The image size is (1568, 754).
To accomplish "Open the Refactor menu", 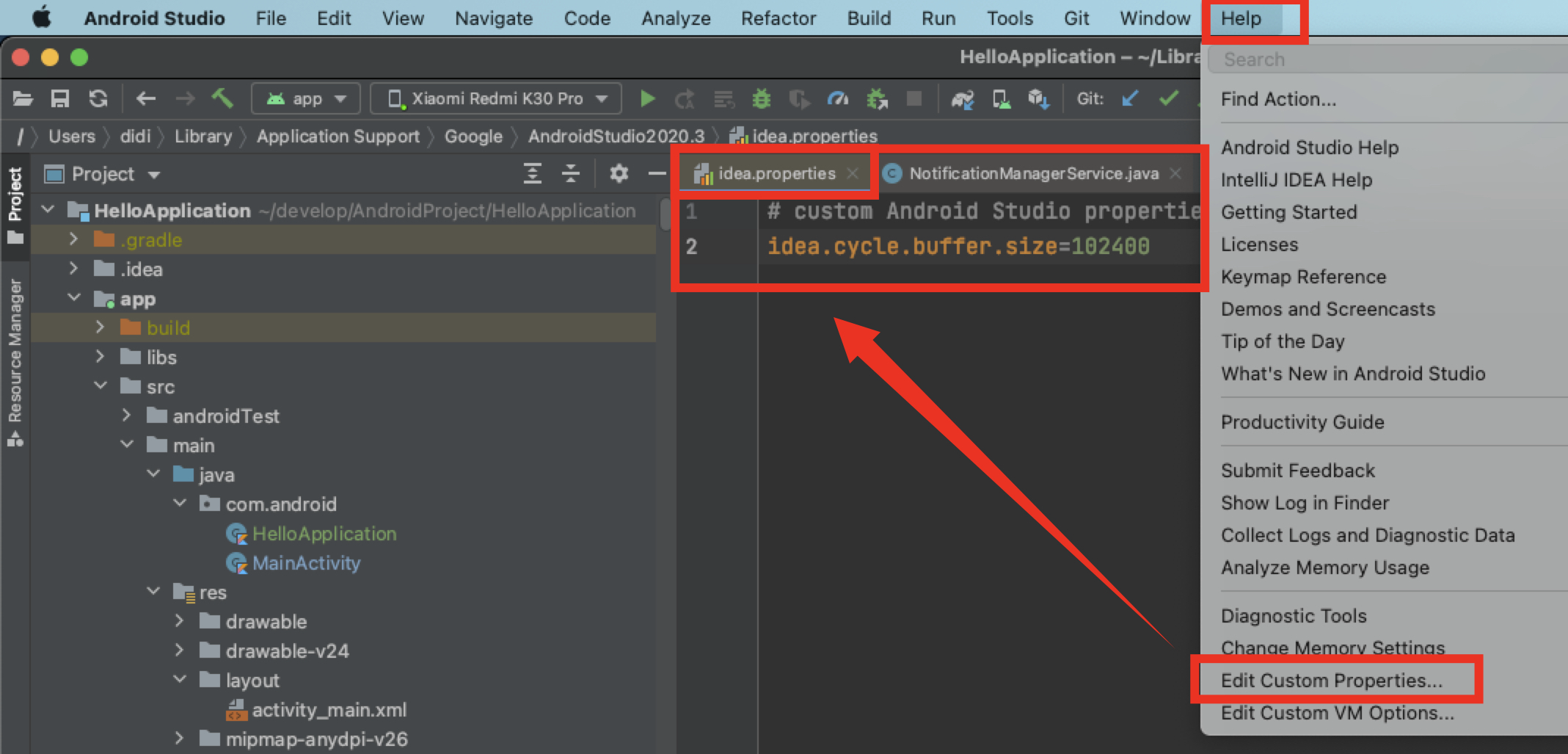I will pyautogui.click(x=778, y=18).
